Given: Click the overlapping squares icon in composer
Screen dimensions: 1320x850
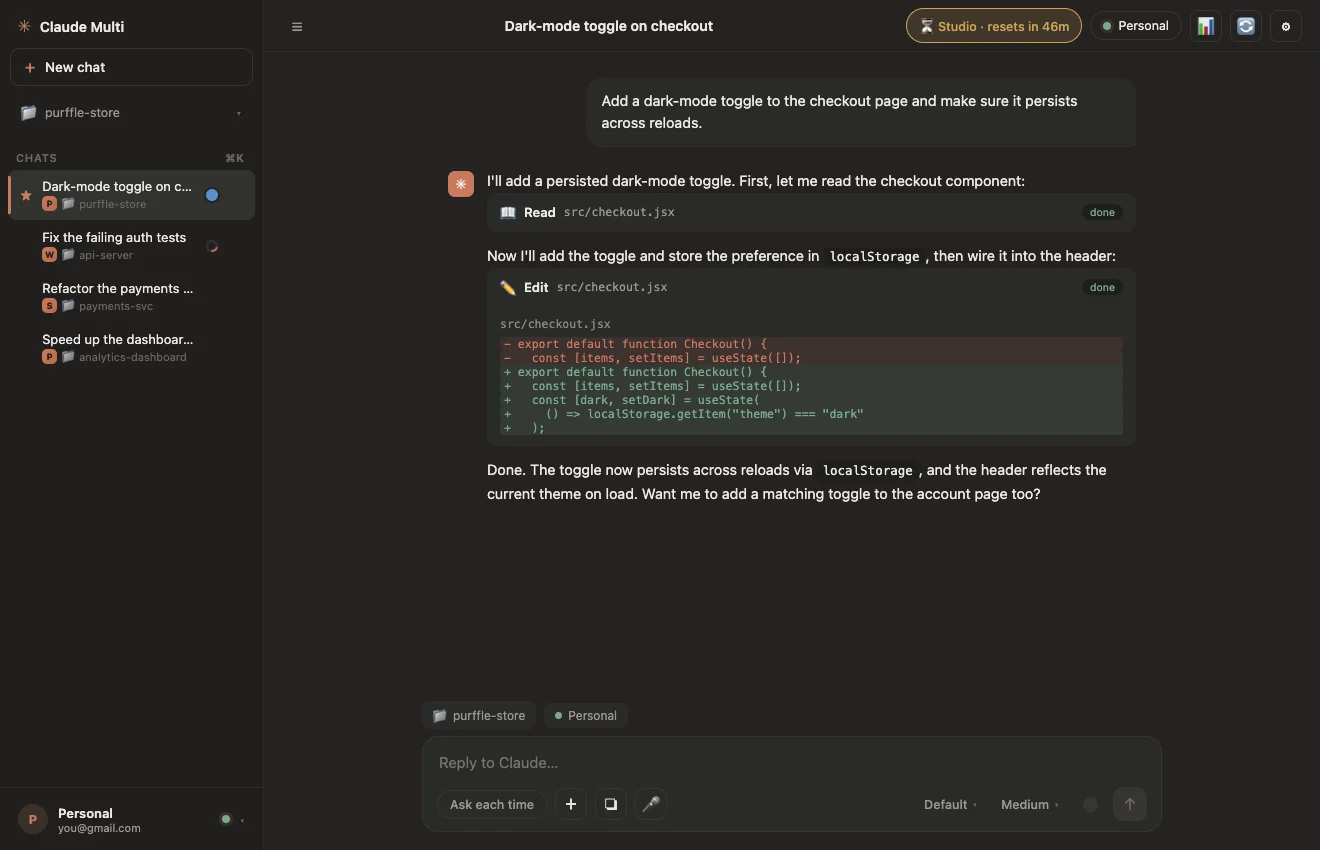Looking at the screenshot, I should point(611,804).
